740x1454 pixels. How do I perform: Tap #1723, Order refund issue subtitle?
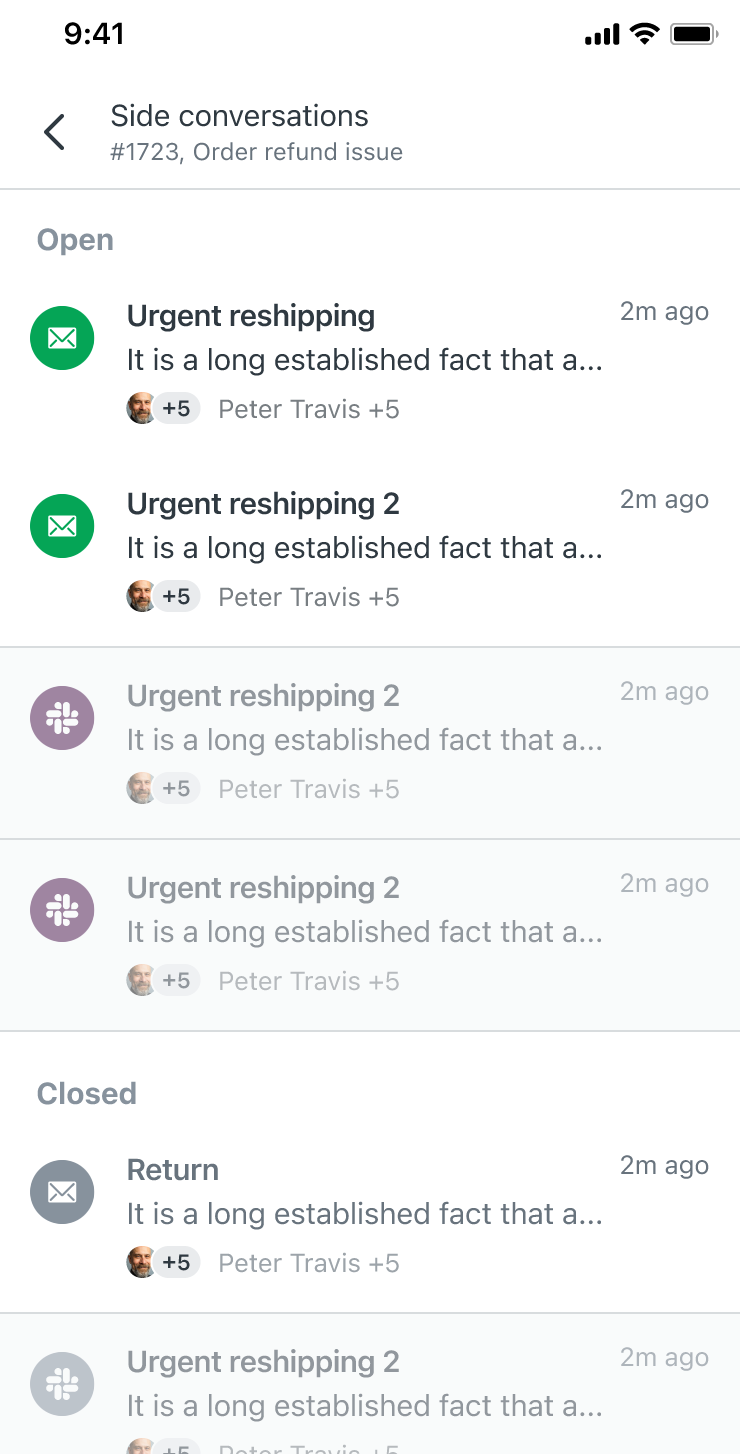pyautogui.click(x=256, y=152)
